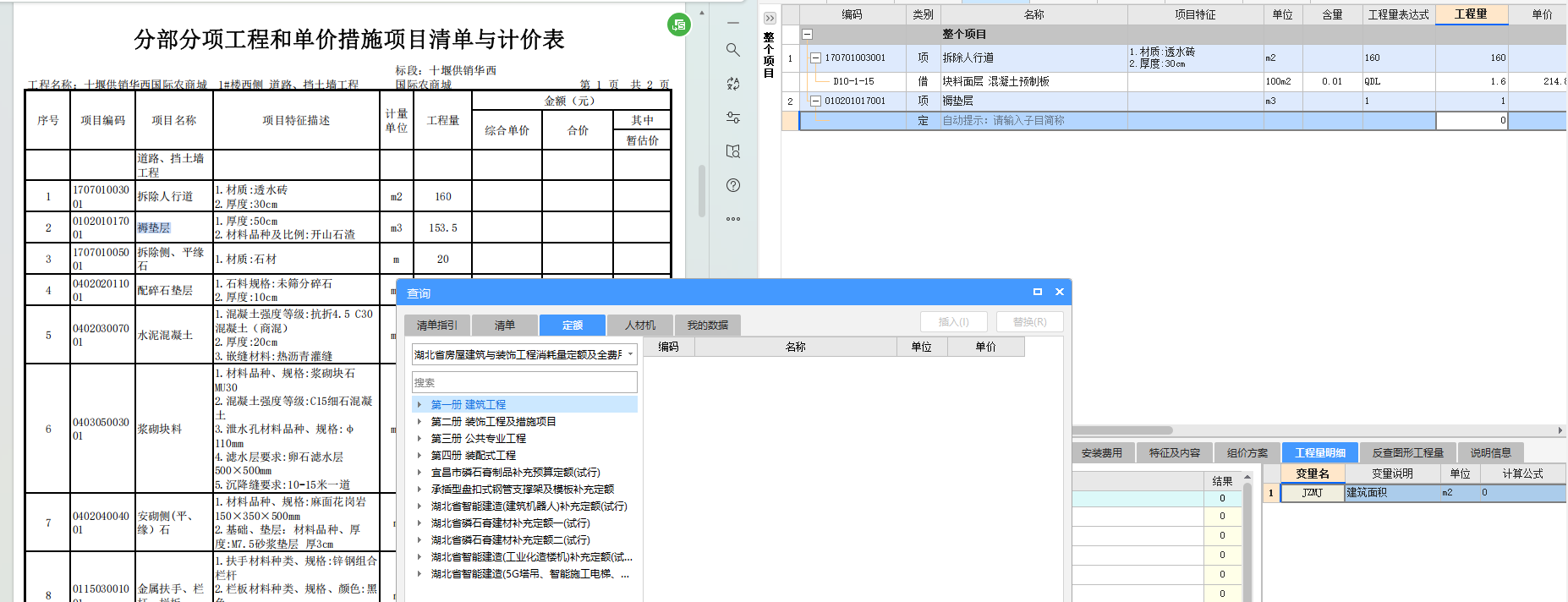1568x602 pixels.
Task: Click the 插入(I) button
Action: coord(953,322)
